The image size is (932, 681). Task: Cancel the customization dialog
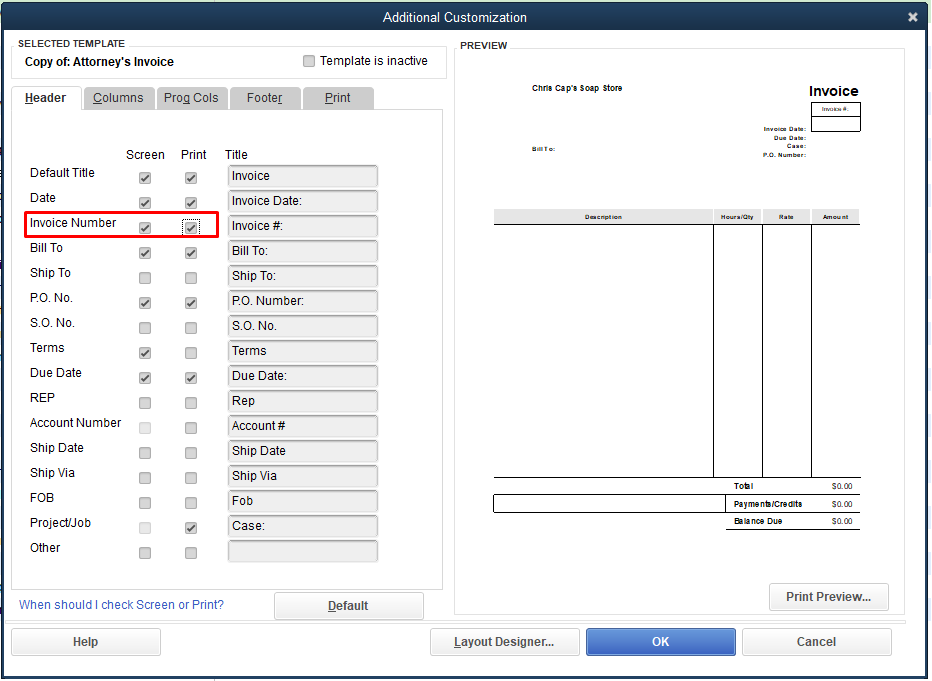pyautogui.click(x=816, y=642)
